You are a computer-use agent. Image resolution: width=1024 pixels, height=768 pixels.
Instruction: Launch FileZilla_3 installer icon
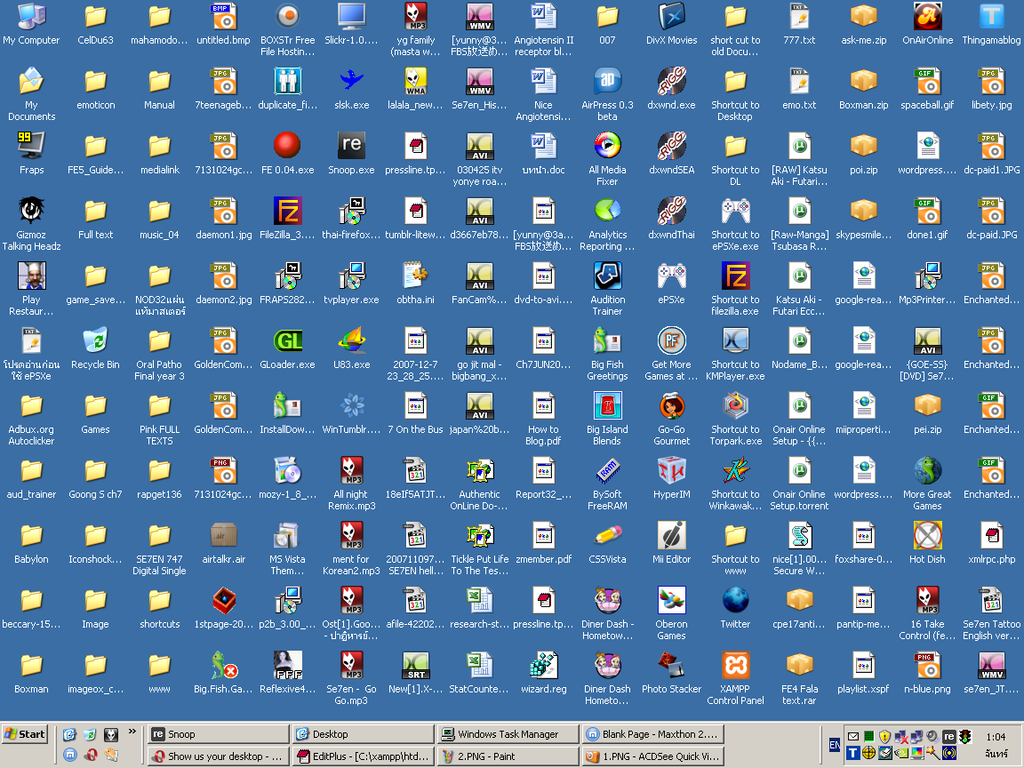coord(287,212)
